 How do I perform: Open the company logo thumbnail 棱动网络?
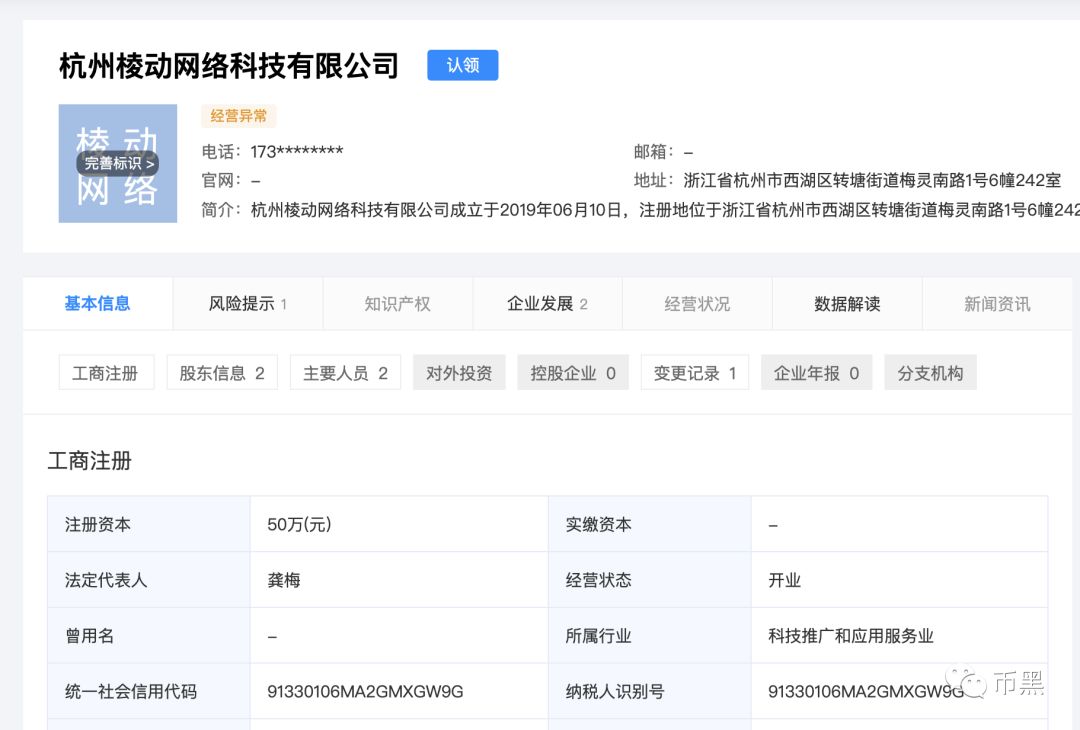pyautogui.click(x=118, y=163)
